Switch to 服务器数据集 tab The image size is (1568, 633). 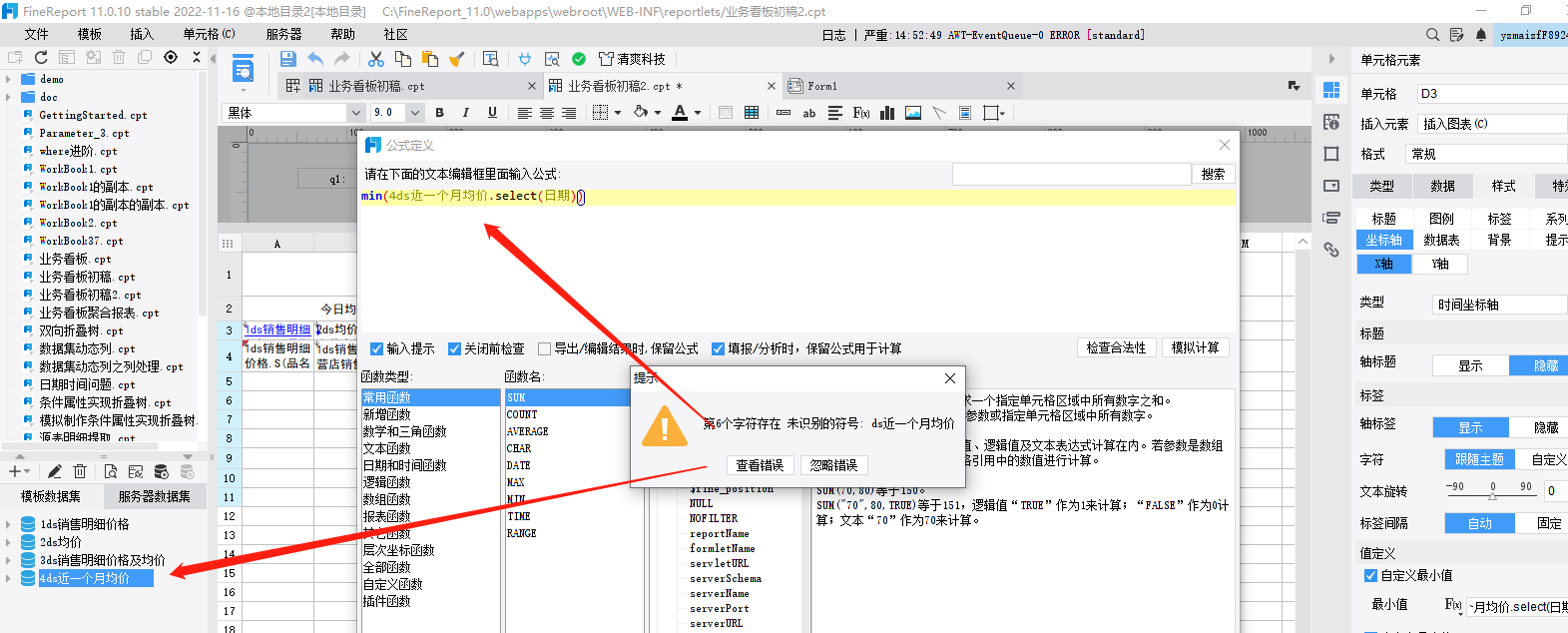tap(154, 496)
